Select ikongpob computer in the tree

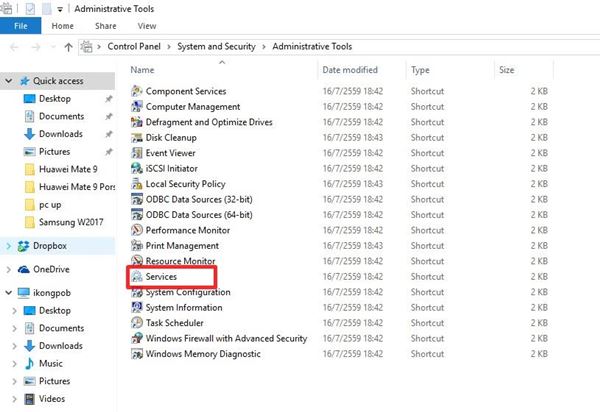[x=52, y=293]
